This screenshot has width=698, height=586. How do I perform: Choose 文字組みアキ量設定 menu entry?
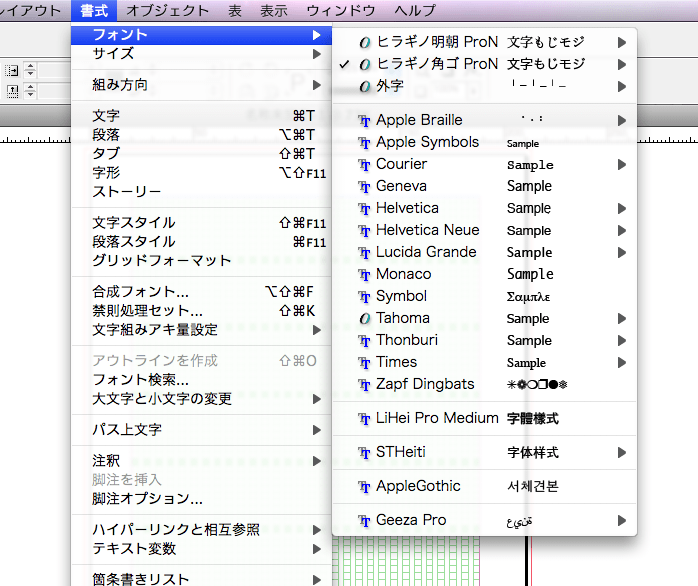tap(201, 330)
